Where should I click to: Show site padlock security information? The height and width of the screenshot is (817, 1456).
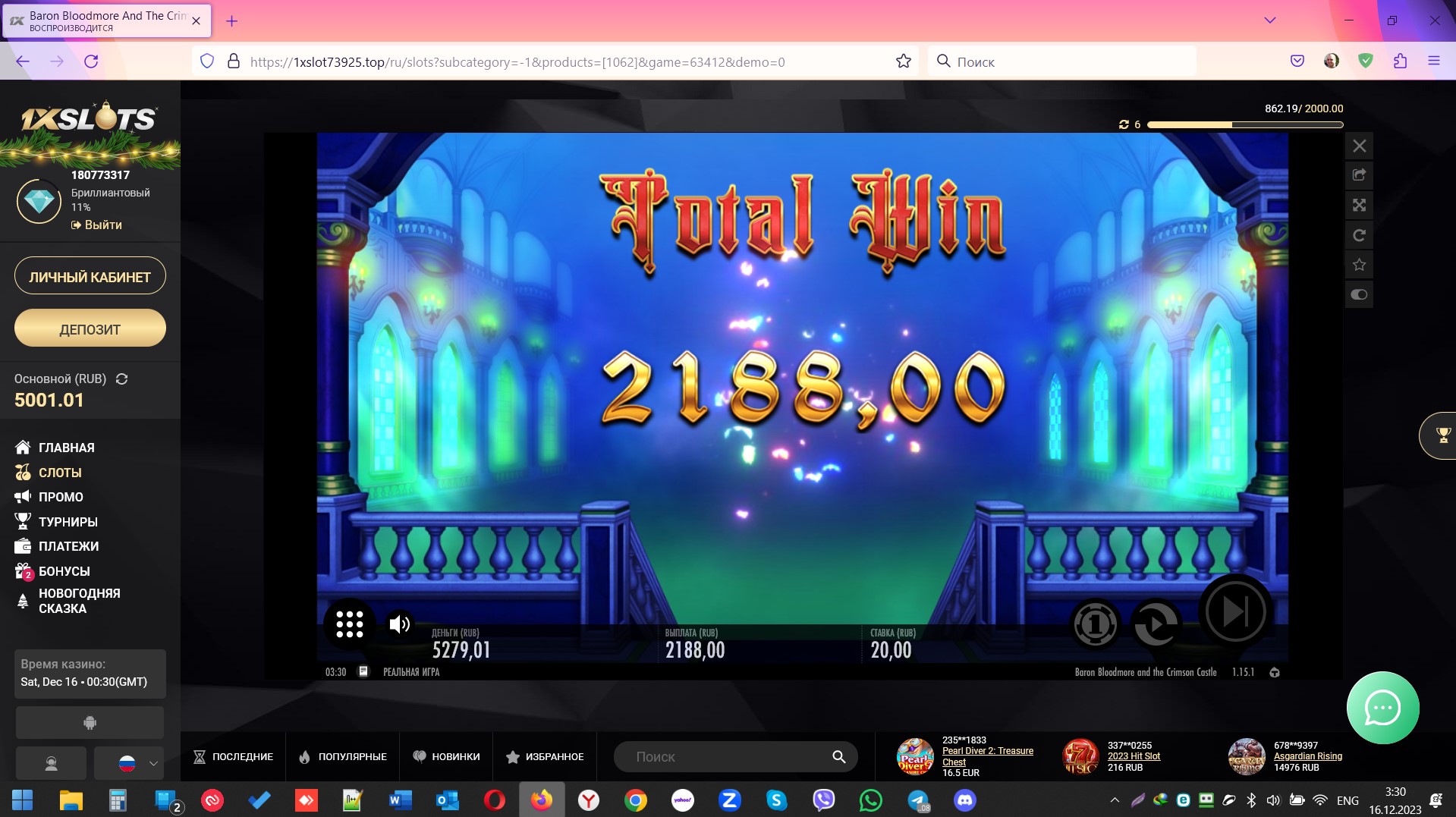pyautogui.click(x=234, y=61)
